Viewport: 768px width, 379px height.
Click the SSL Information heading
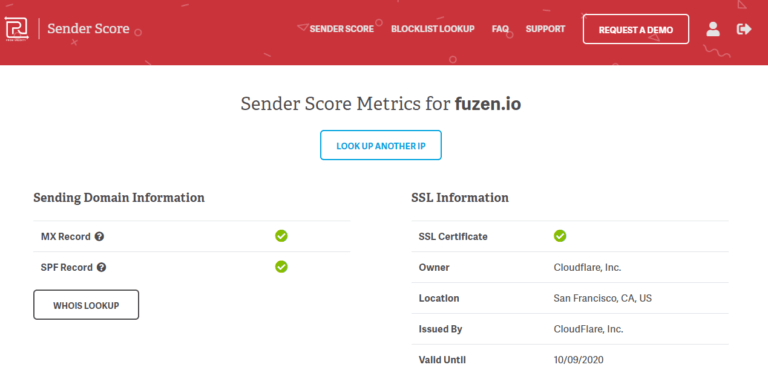coord(460,198)
